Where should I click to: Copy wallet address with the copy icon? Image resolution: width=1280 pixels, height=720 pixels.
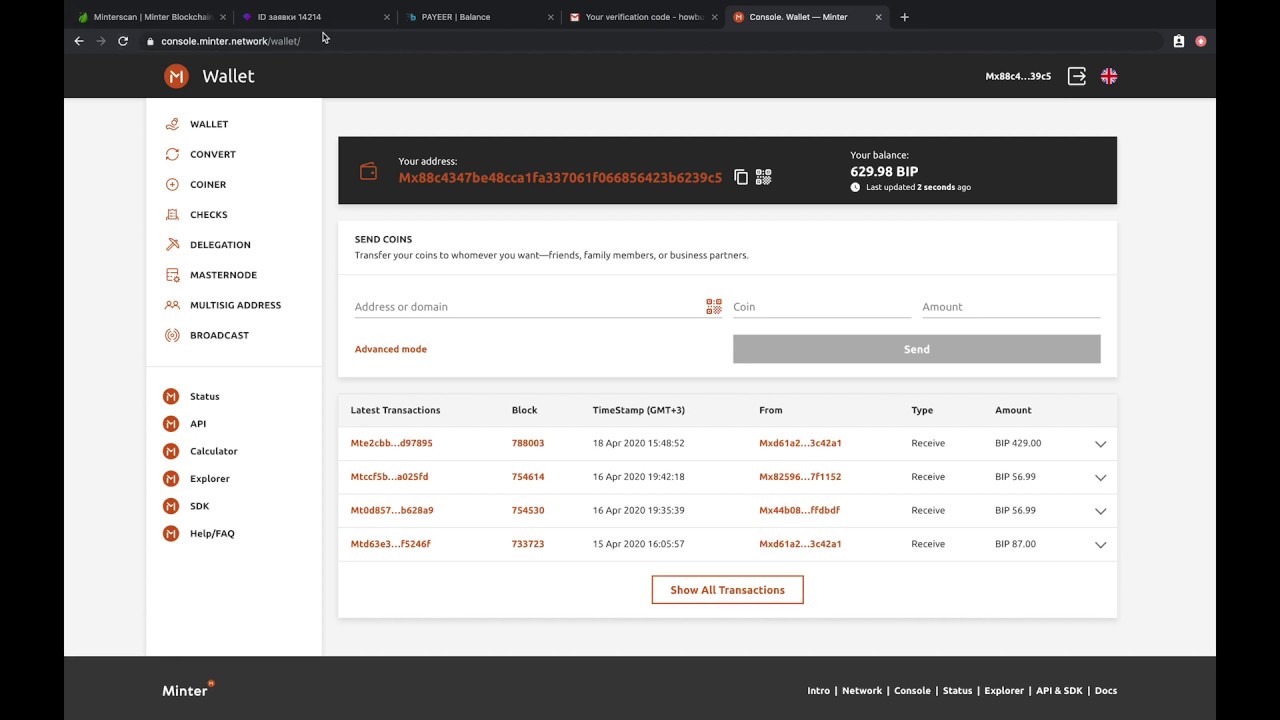741,177
